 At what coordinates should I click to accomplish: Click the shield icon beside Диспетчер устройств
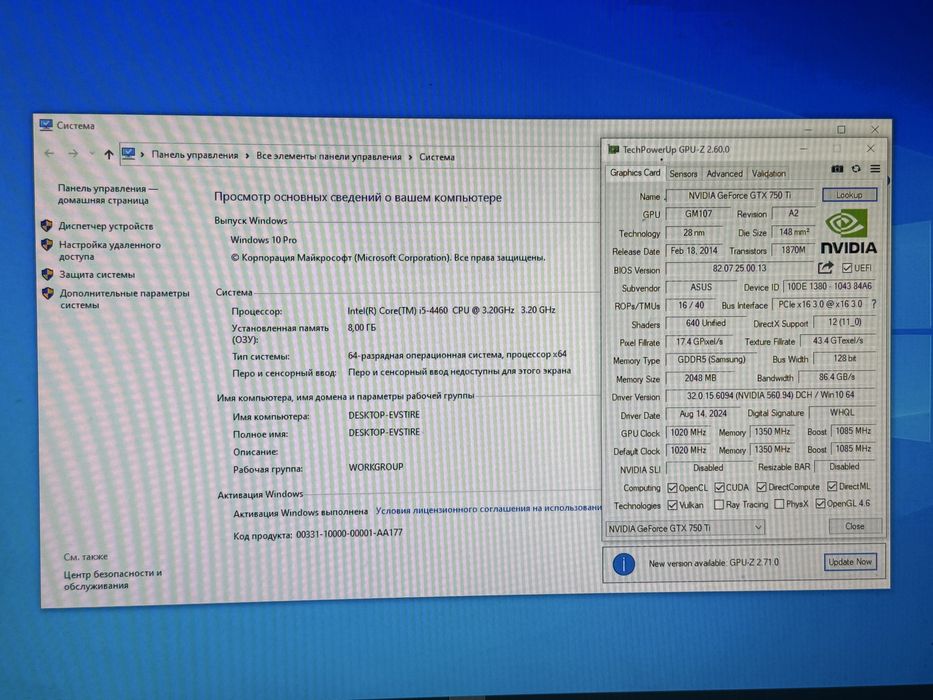[x=46, y=226]
